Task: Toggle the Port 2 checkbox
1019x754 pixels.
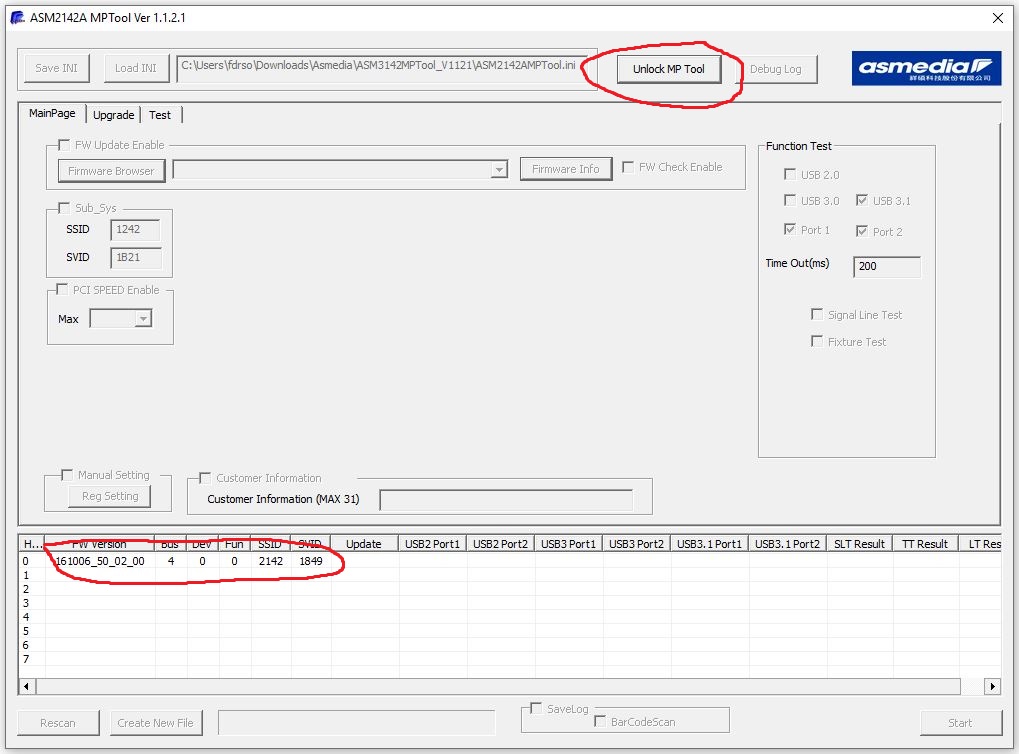Action: [x=862, y=231]
